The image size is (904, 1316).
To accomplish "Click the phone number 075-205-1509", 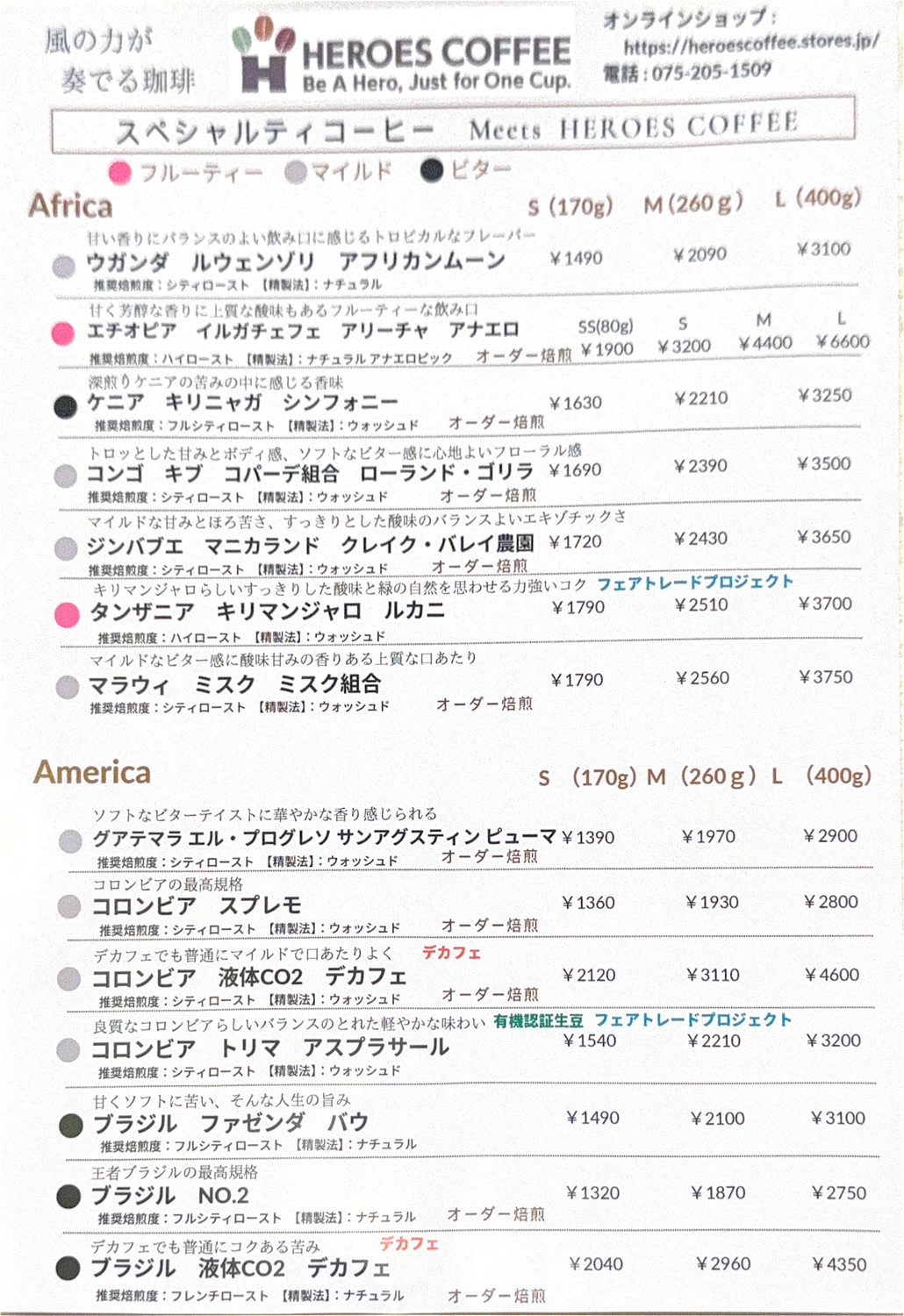I will 711,72.
